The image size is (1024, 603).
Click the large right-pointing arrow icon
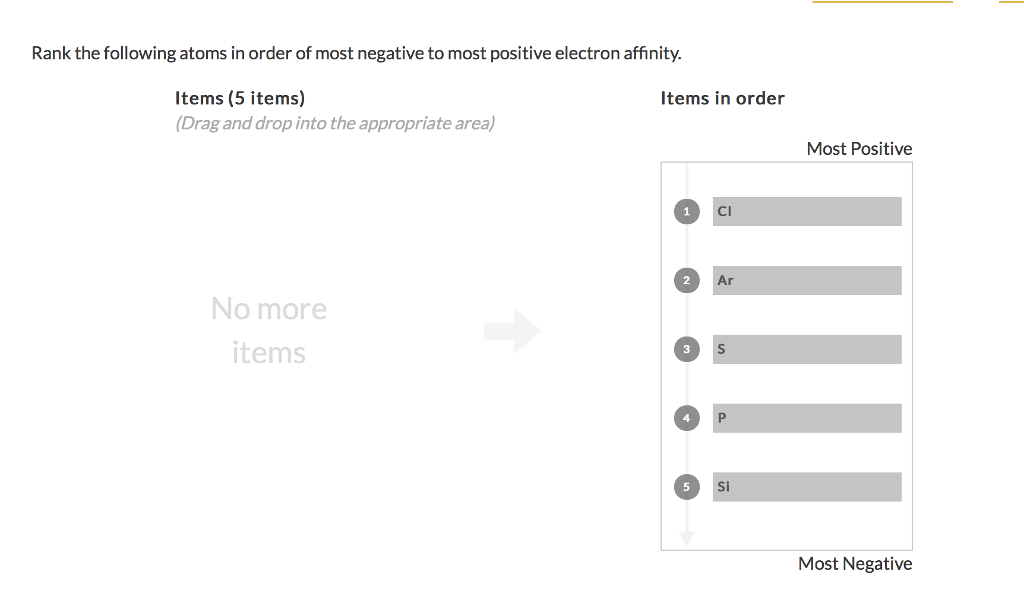coord(512,331)
